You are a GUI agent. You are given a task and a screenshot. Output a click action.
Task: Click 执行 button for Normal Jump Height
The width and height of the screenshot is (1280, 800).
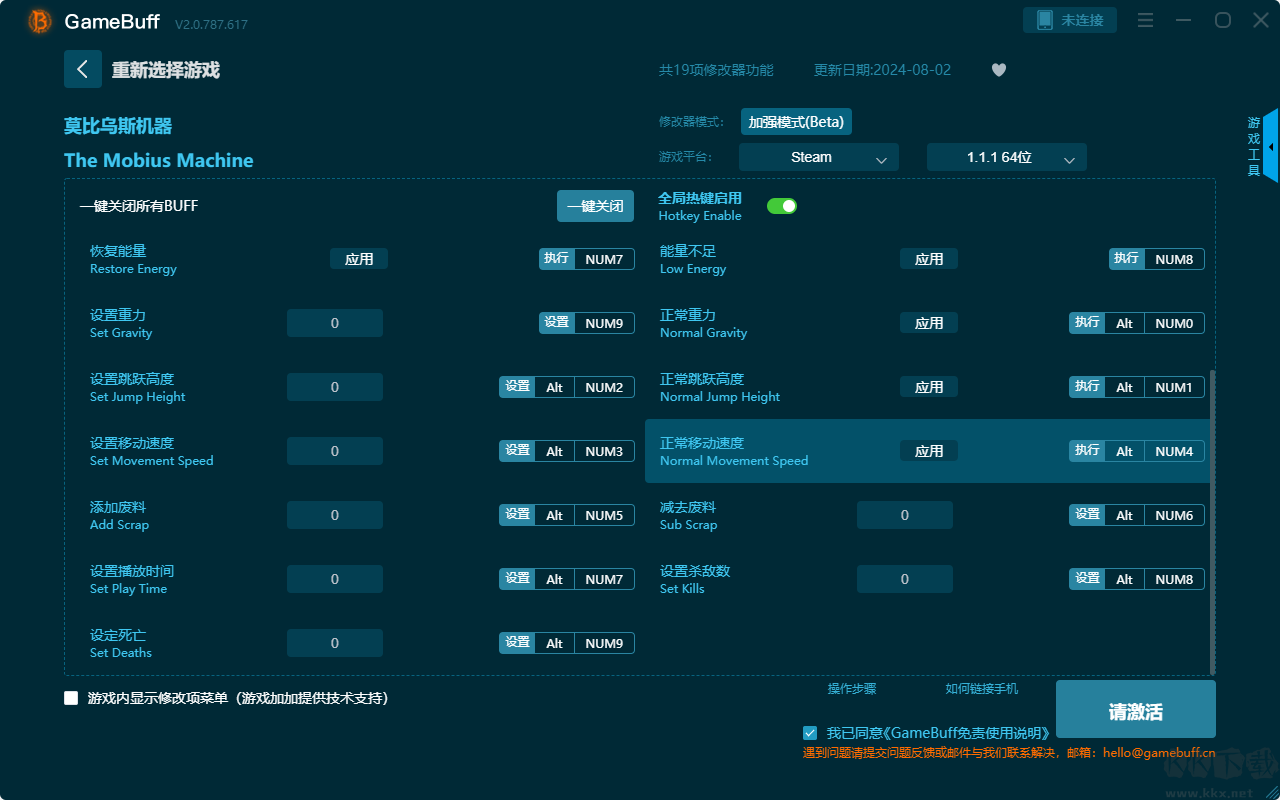click(x=1087, y=387)
